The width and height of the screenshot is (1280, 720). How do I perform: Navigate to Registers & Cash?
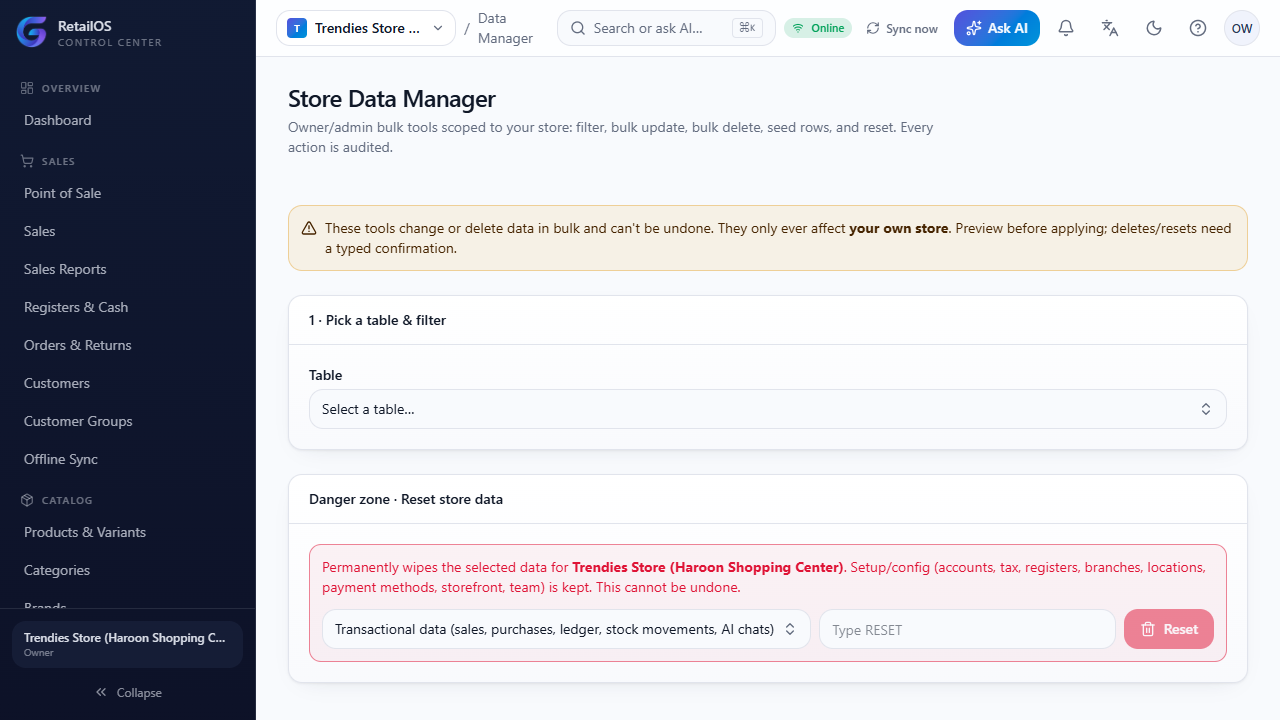[128, 307]
